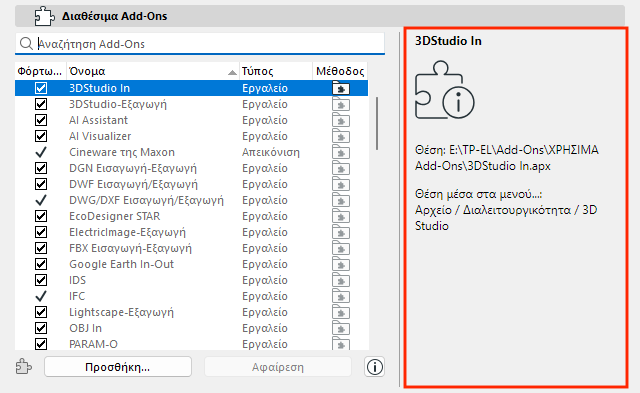Click the method icon in 3DStudio-Εξαγωγή row
The image size is (640, 393).
[341, 104]
